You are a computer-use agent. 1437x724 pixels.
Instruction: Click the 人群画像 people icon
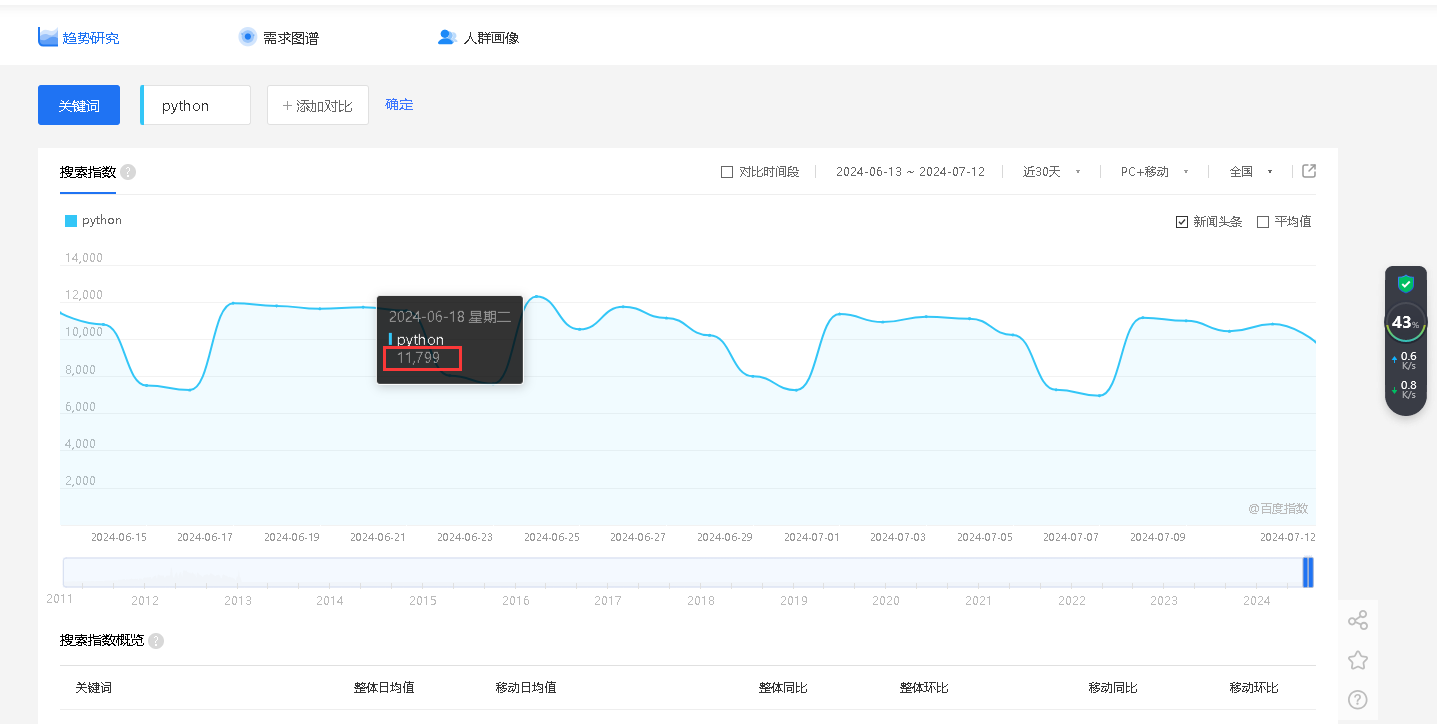[x=447, y=37]
